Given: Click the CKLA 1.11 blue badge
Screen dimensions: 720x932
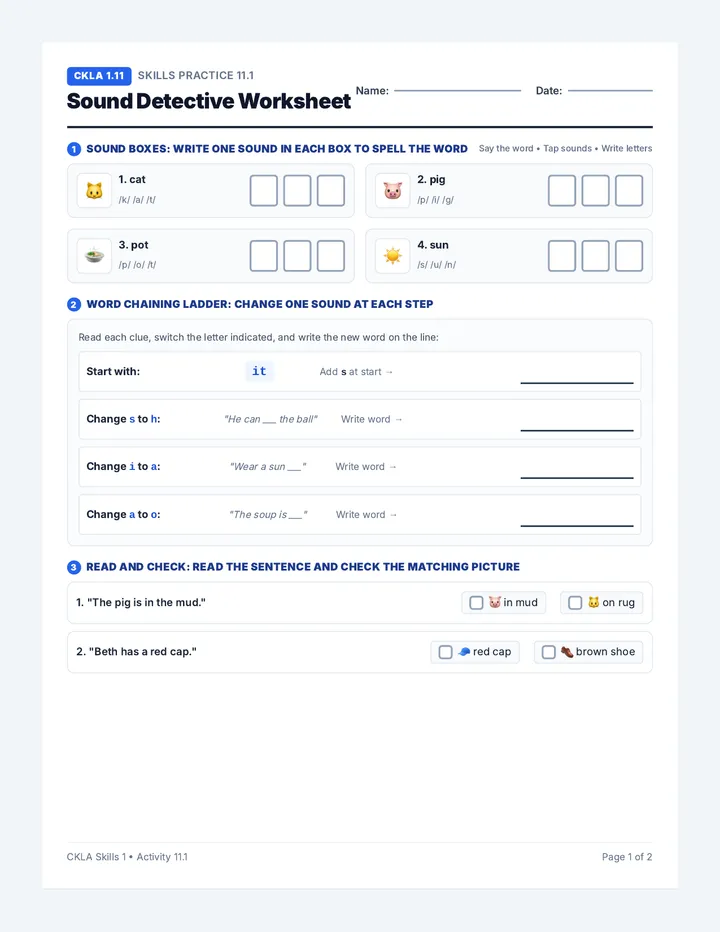Looking at the screenshot, I should (x=99, y=76).
